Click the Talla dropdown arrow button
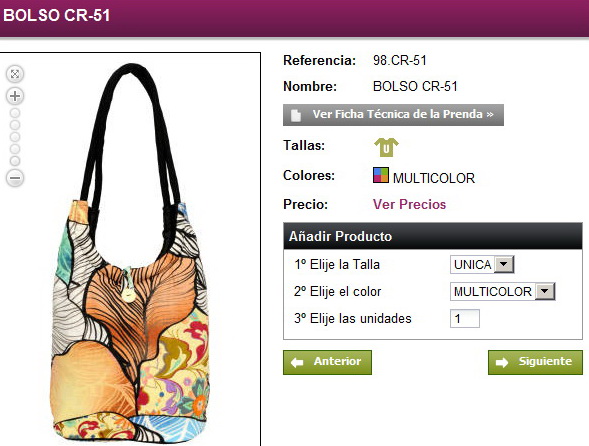589x446 pixels. 504,265
